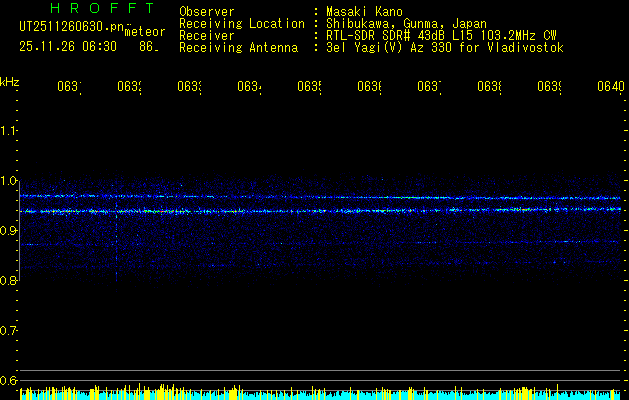Select RTL-SDR SDR# 103.2MHz receiver text

(441, 36)
